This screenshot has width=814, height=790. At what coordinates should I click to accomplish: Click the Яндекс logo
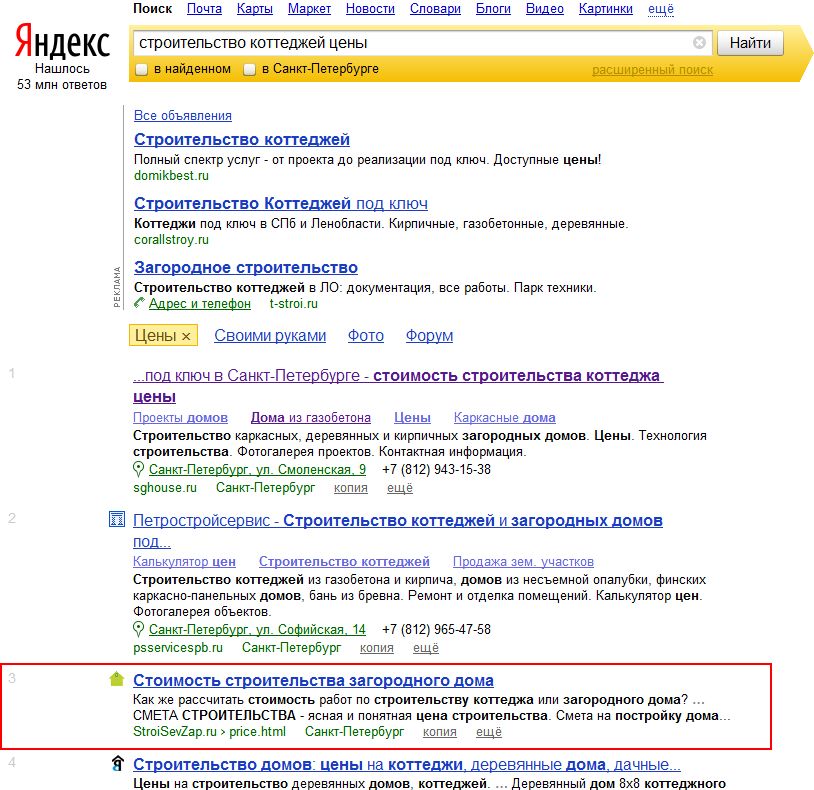[x=62, y=40]
